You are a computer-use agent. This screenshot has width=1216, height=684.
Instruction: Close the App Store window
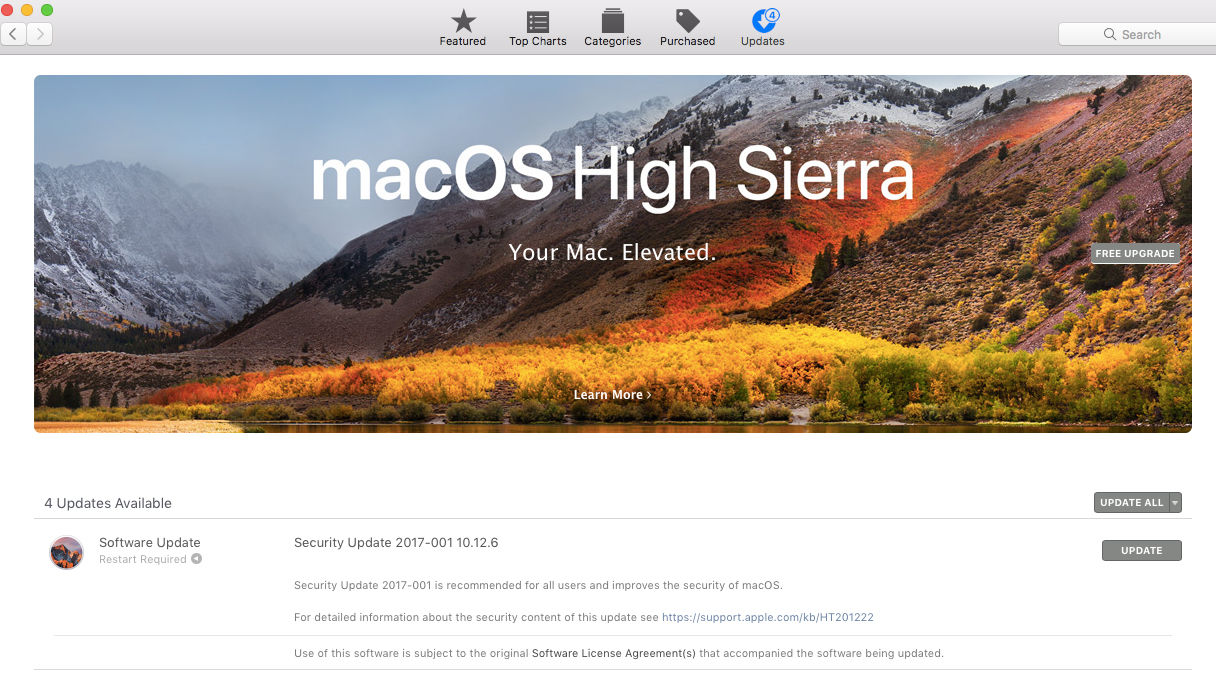[8, 10]
